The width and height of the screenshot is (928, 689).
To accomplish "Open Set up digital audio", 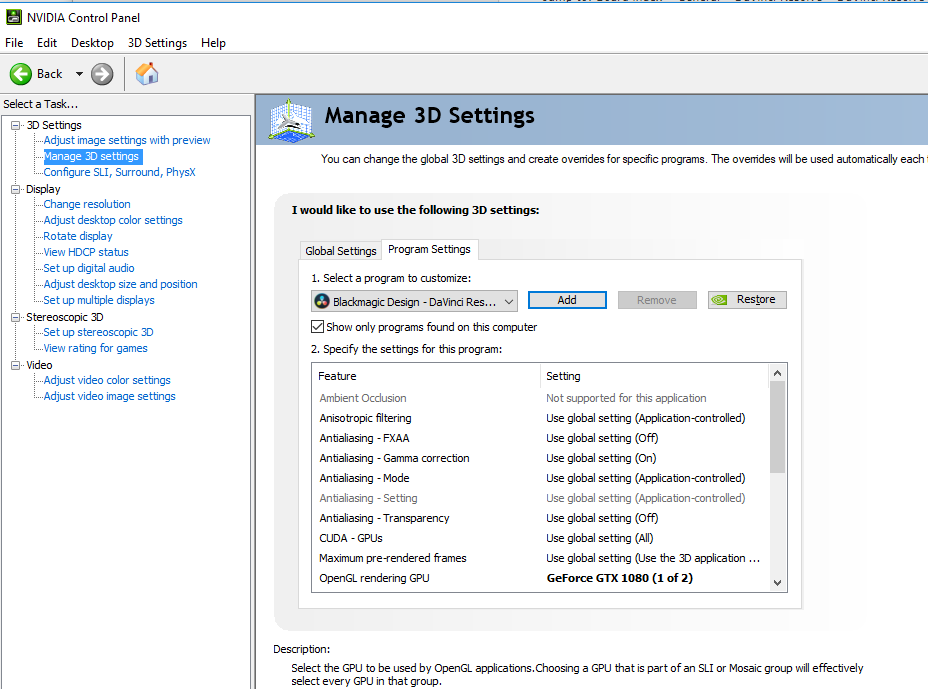I will pos(89,268).
